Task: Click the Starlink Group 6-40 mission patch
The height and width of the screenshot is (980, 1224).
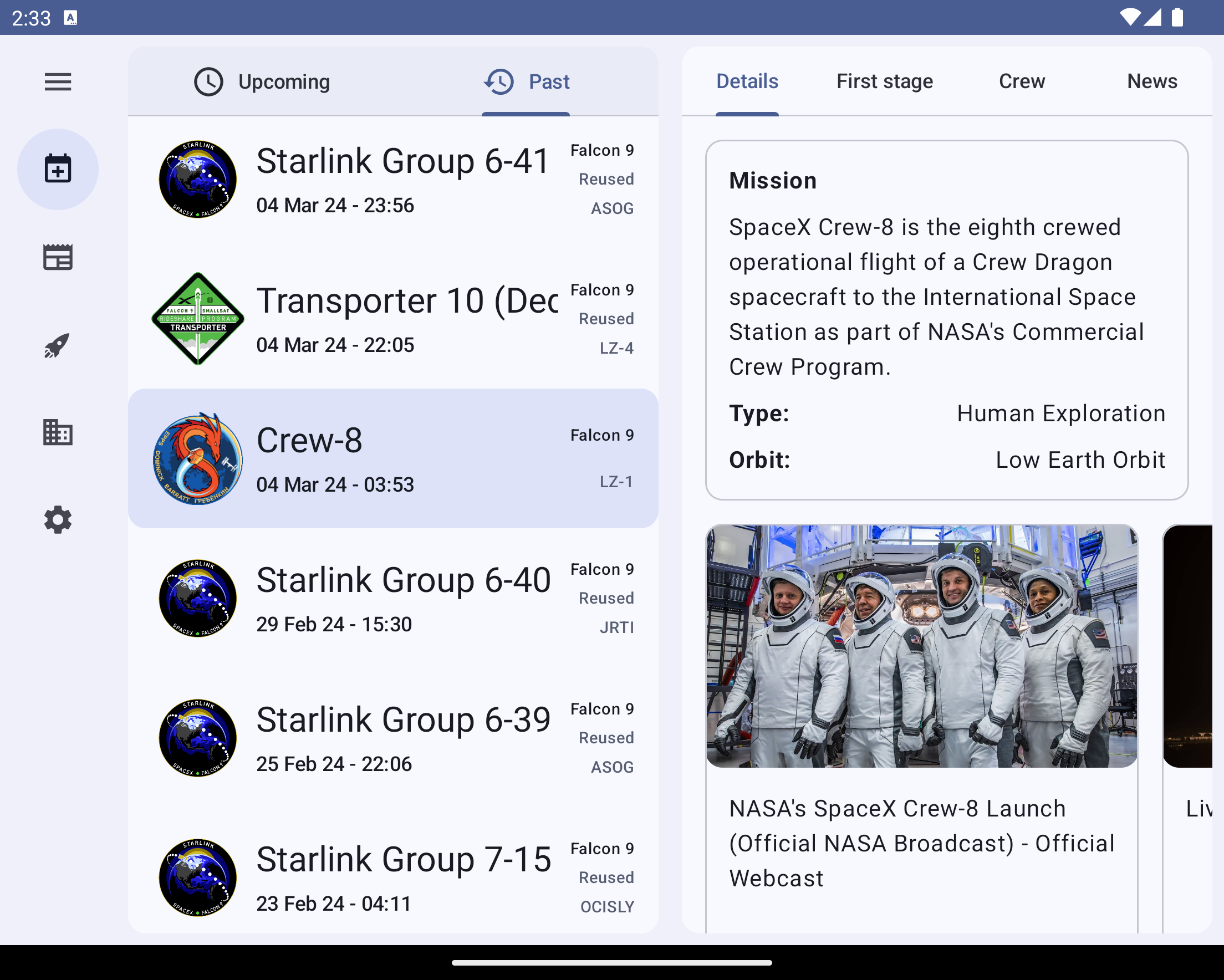Action: [198, 599]
